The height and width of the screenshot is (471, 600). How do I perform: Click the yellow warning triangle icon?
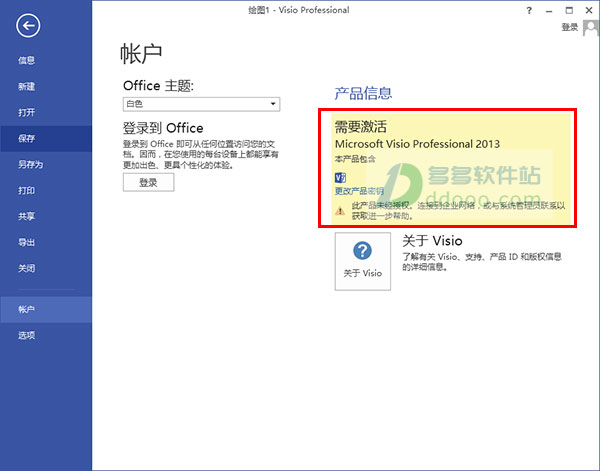[x=340, y=210]
